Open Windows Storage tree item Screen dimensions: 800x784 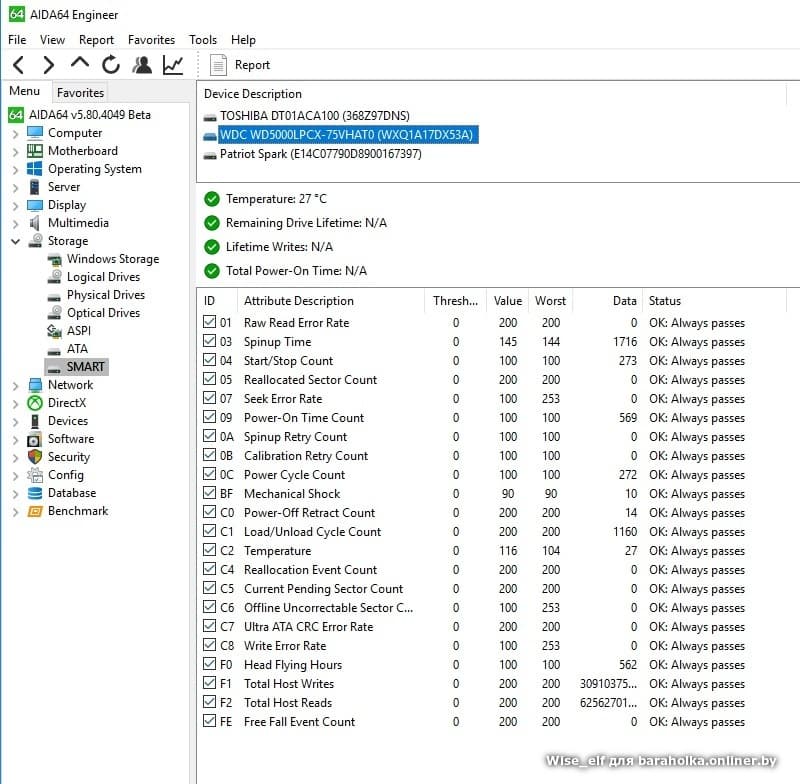[x=113, y=259]
